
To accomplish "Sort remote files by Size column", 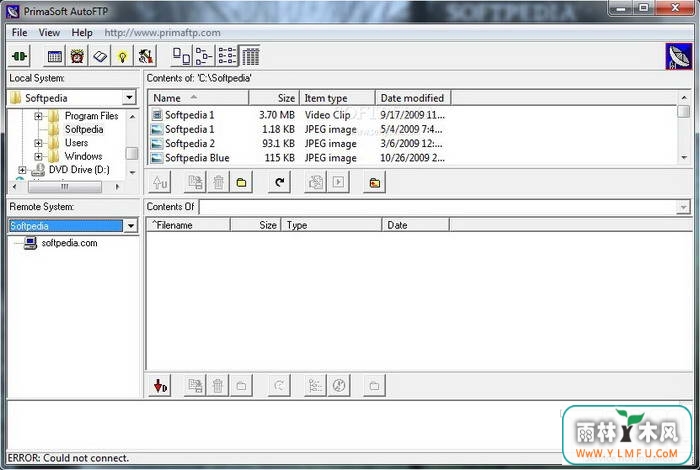I will [255, 225].
